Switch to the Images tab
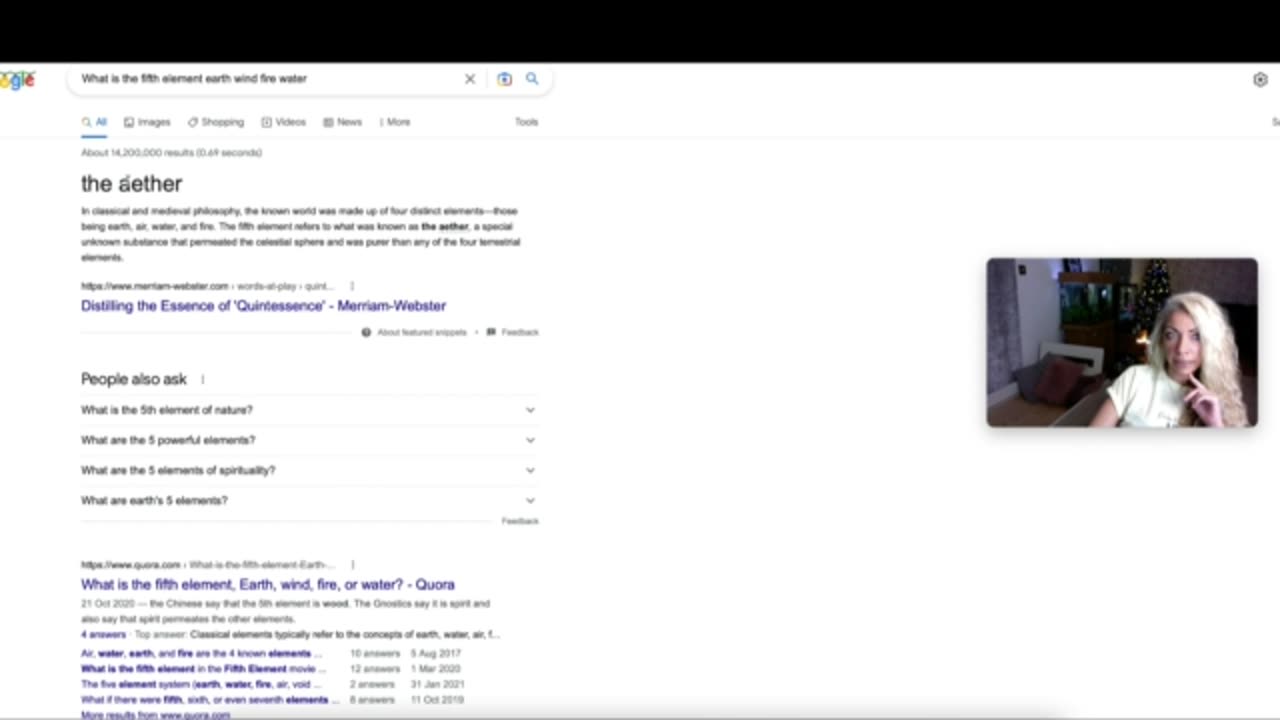1280x720 pixels. click(147, 122)
